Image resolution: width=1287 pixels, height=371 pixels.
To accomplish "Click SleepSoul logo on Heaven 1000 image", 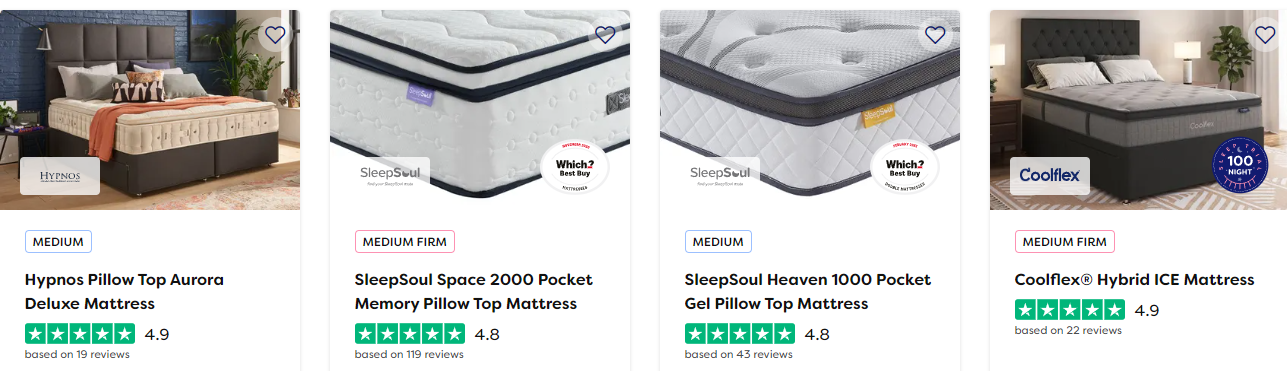I will click(x=720, y=176).
